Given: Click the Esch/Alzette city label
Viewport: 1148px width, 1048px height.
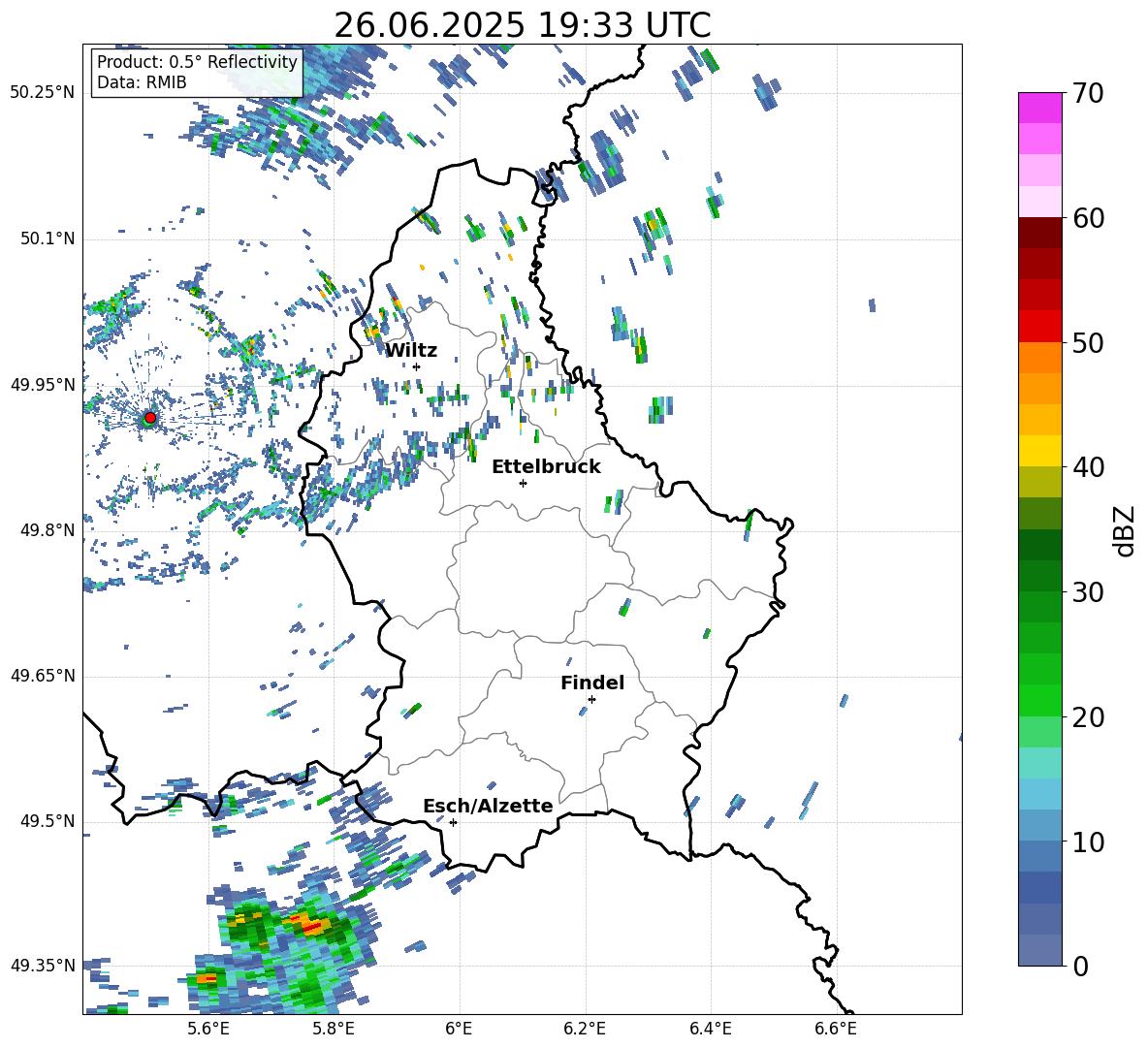Looking at the screenshot, I should click(x=488, y=806).
